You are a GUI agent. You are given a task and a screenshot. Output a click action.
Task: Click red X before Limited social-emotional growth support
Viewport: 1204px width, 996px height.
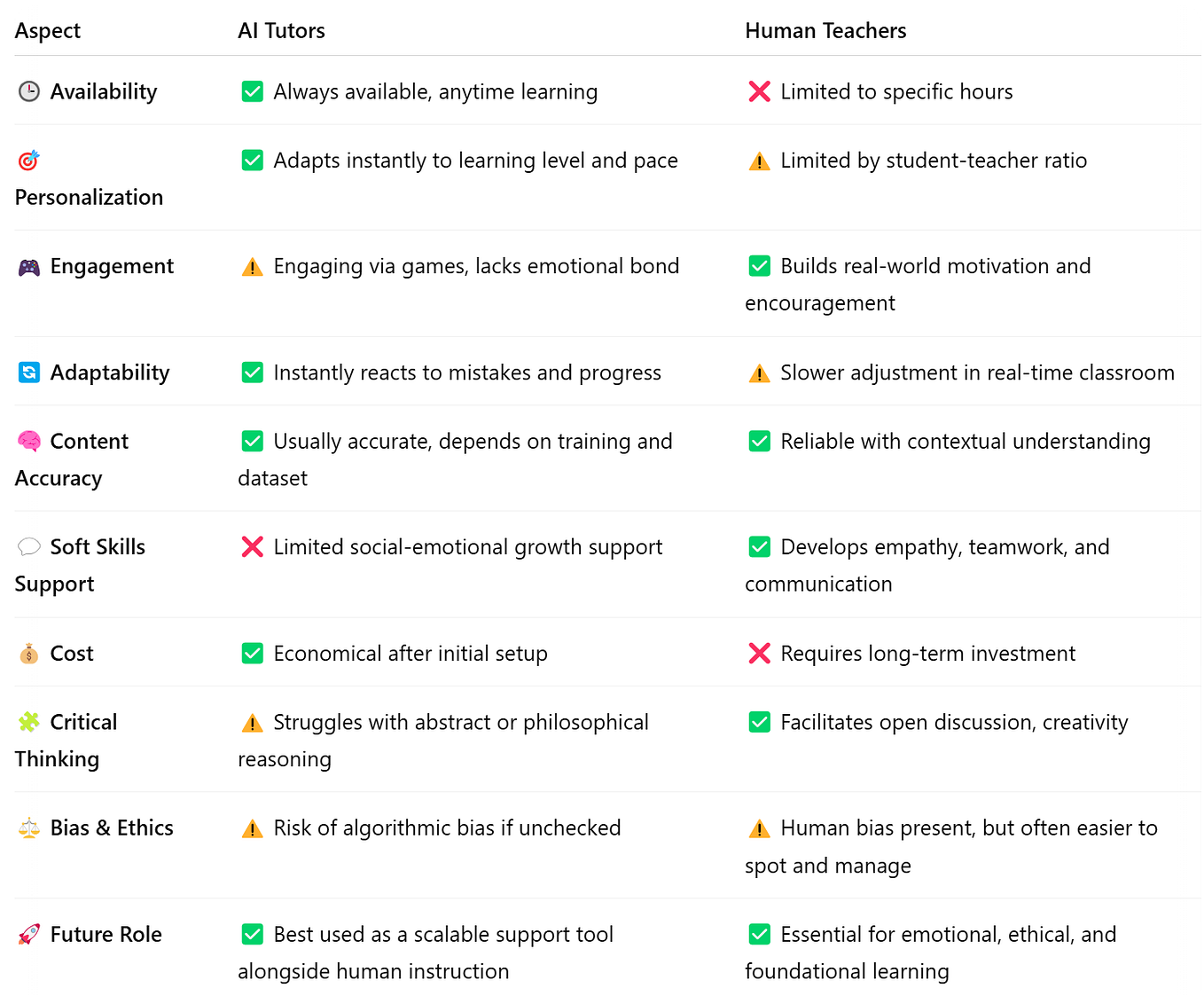pyautogui.click(x=253, y=547)
